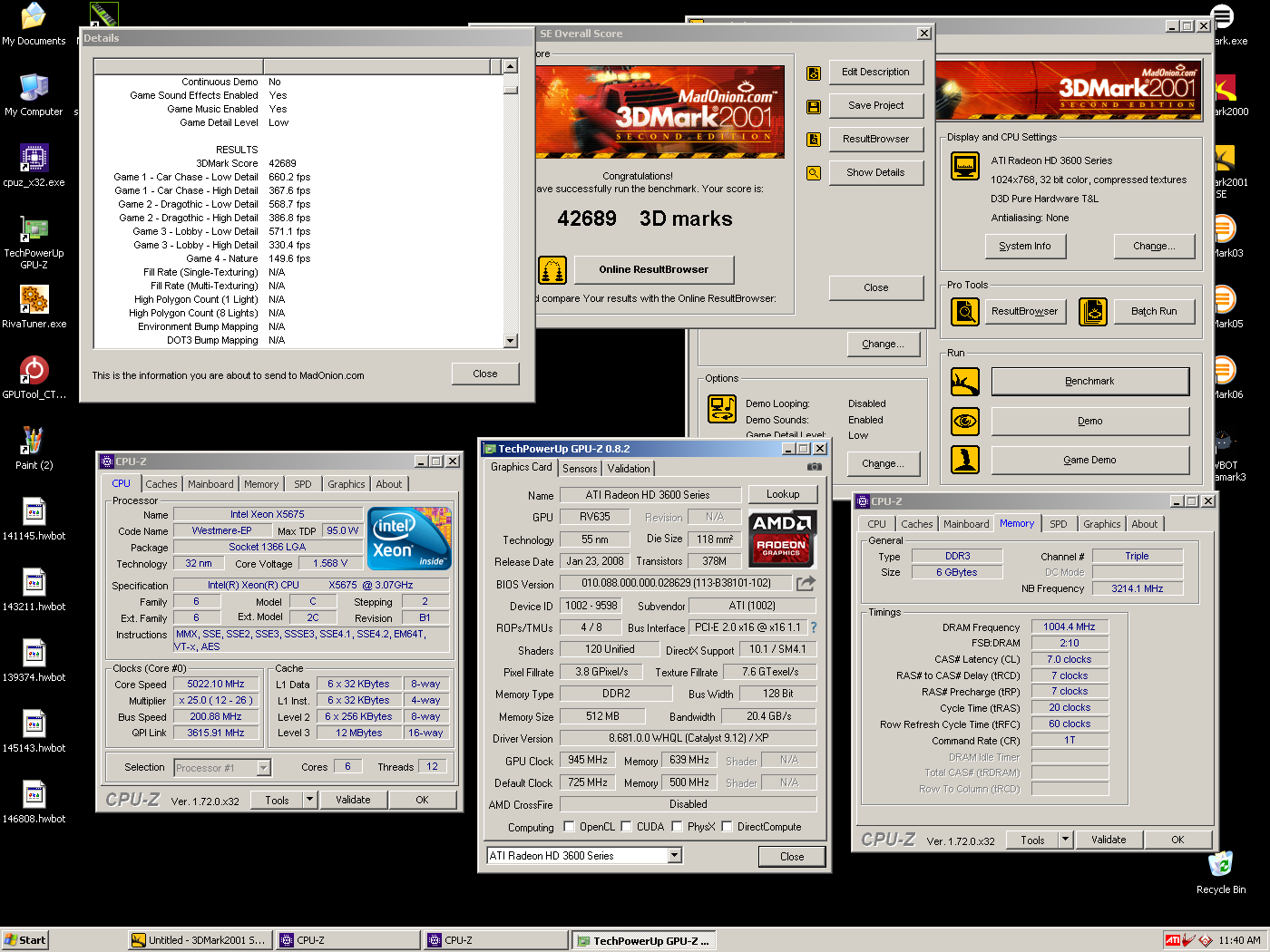This screenshot has height=952, width=1270.
Task: Launch RivaTuner.exe desktop icon
Action: tap(34, 307)
